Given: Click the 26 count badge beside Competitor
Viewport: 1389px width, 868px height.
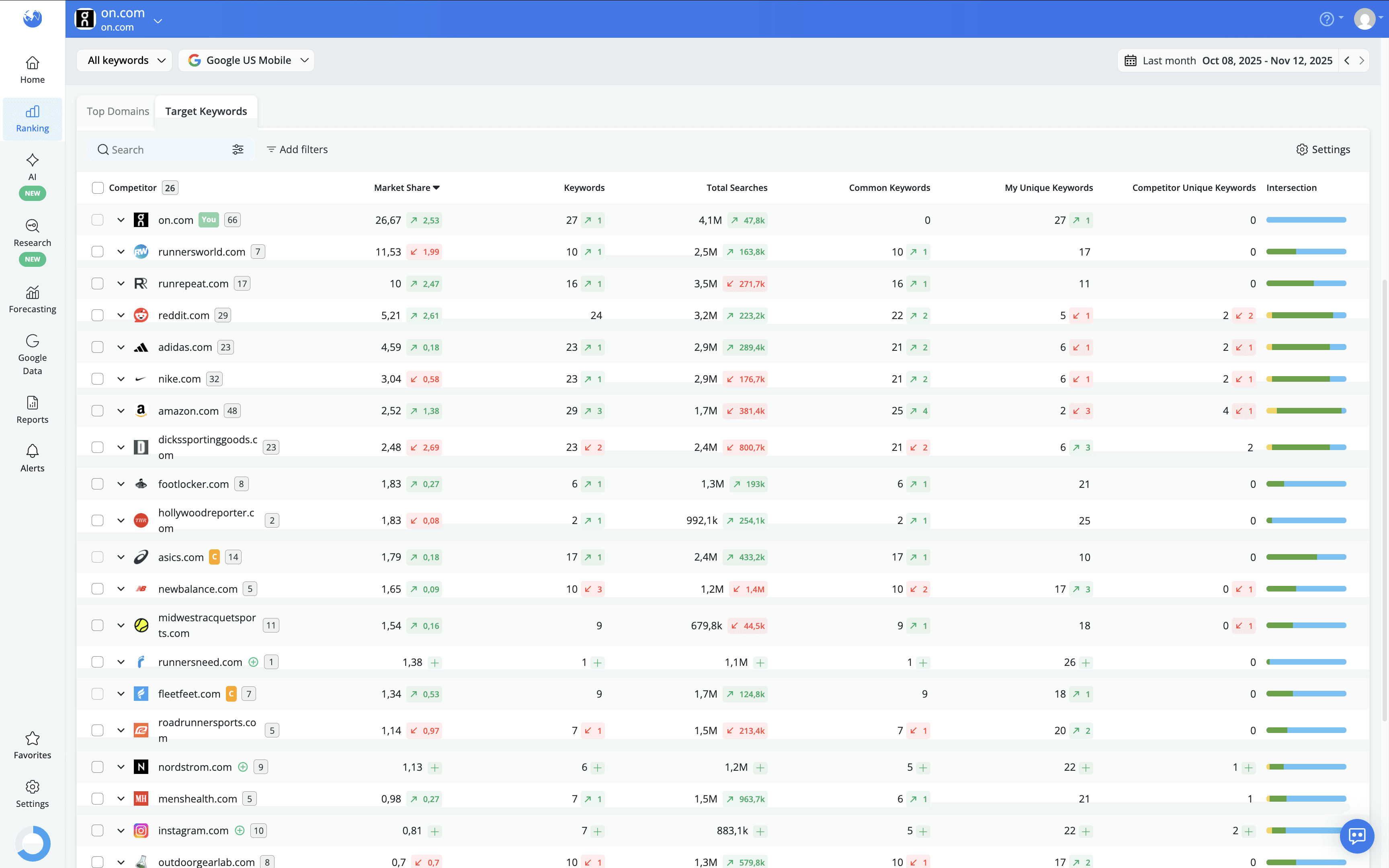Looking at the screenshot, I should click(170, 188).
